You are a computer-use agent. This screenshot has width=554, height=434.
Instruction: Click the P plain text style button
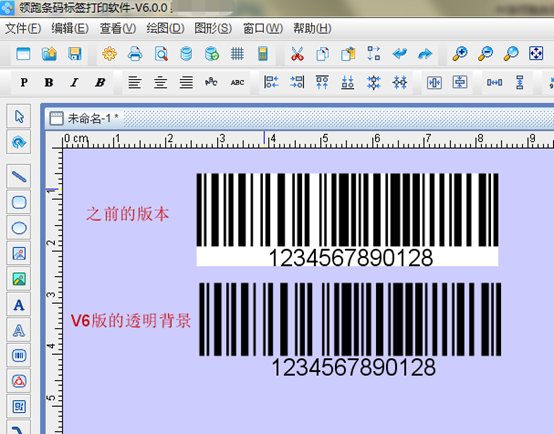tap(24, 82)
